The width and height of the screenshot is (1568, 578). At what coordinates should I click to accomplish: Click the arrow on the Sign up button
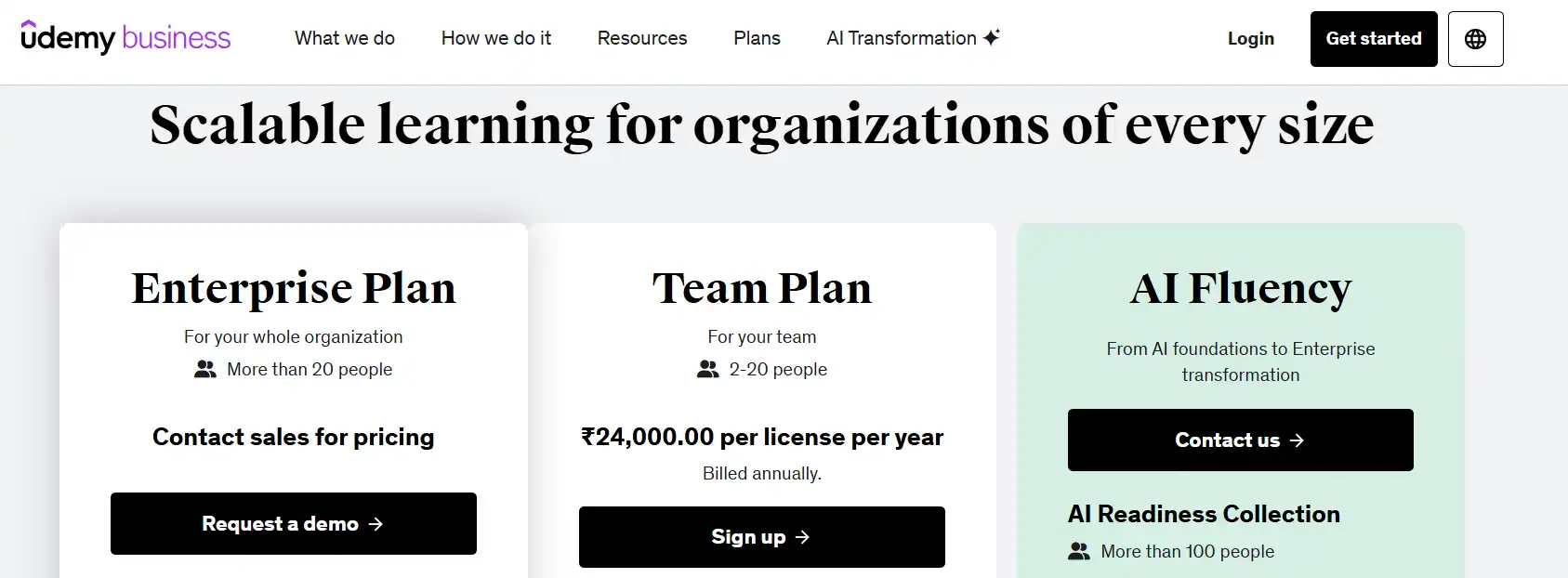pos(802,537)
